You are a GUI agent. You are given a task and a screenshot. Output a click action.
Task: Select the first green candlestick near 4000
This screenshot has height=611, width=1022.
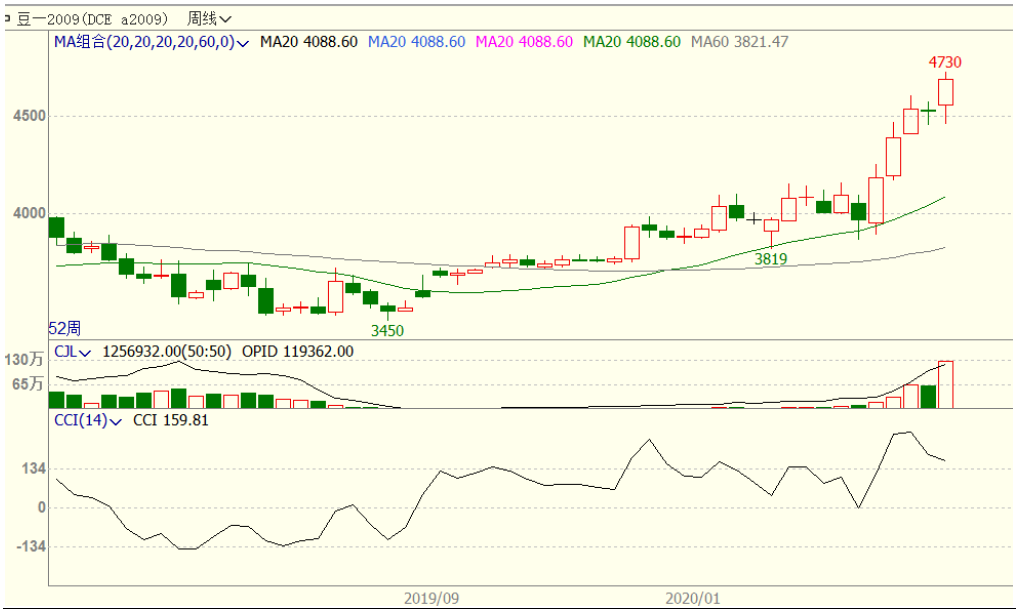pyautogui.click(x=57, y=228)
